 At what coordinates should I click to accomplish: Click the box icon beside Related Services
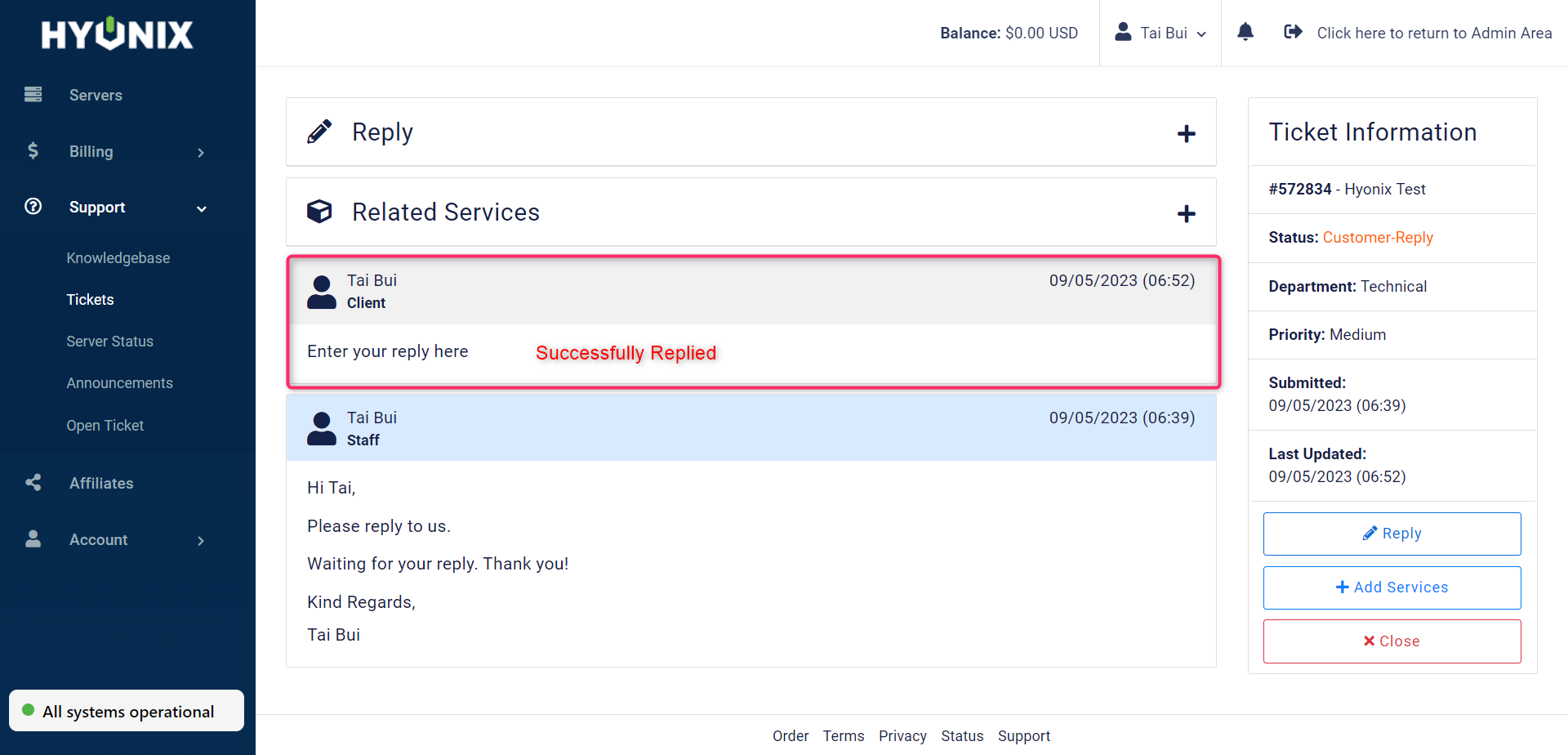pyautogui.click(x=319, y=211)
